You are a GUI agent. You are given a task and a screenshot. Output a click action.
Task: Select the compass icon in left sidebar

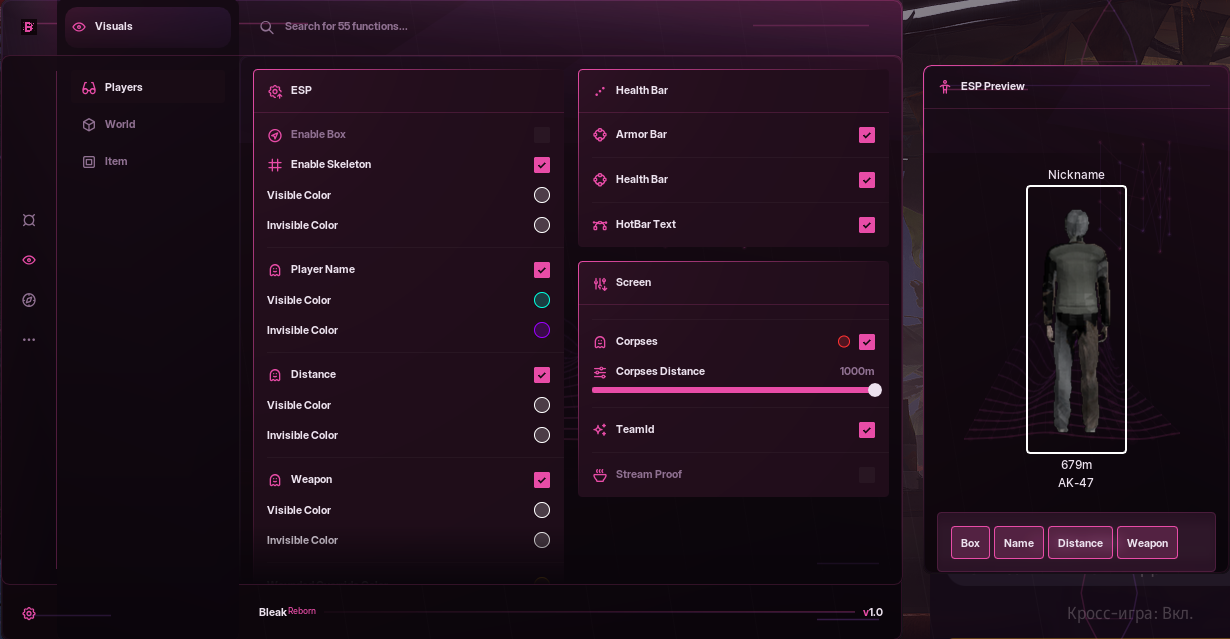29,300
